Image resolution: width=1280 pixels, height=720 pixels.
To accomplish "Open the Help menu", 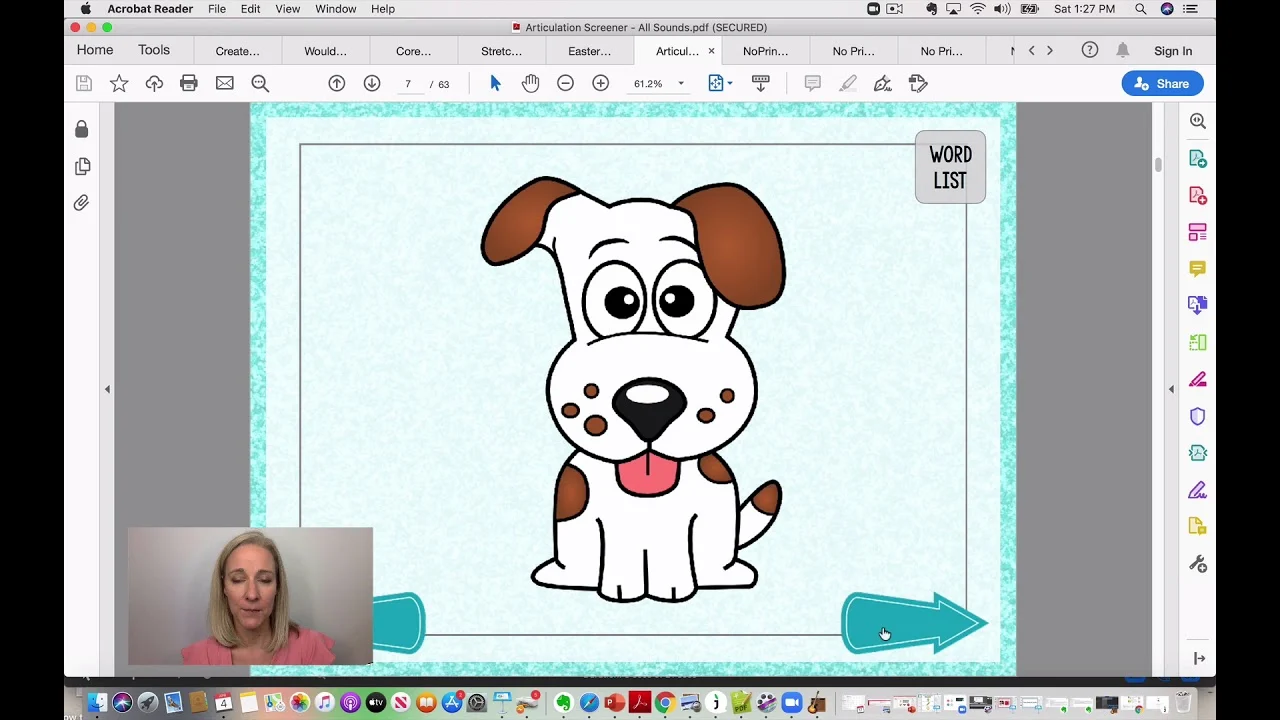I will (383, 9).
